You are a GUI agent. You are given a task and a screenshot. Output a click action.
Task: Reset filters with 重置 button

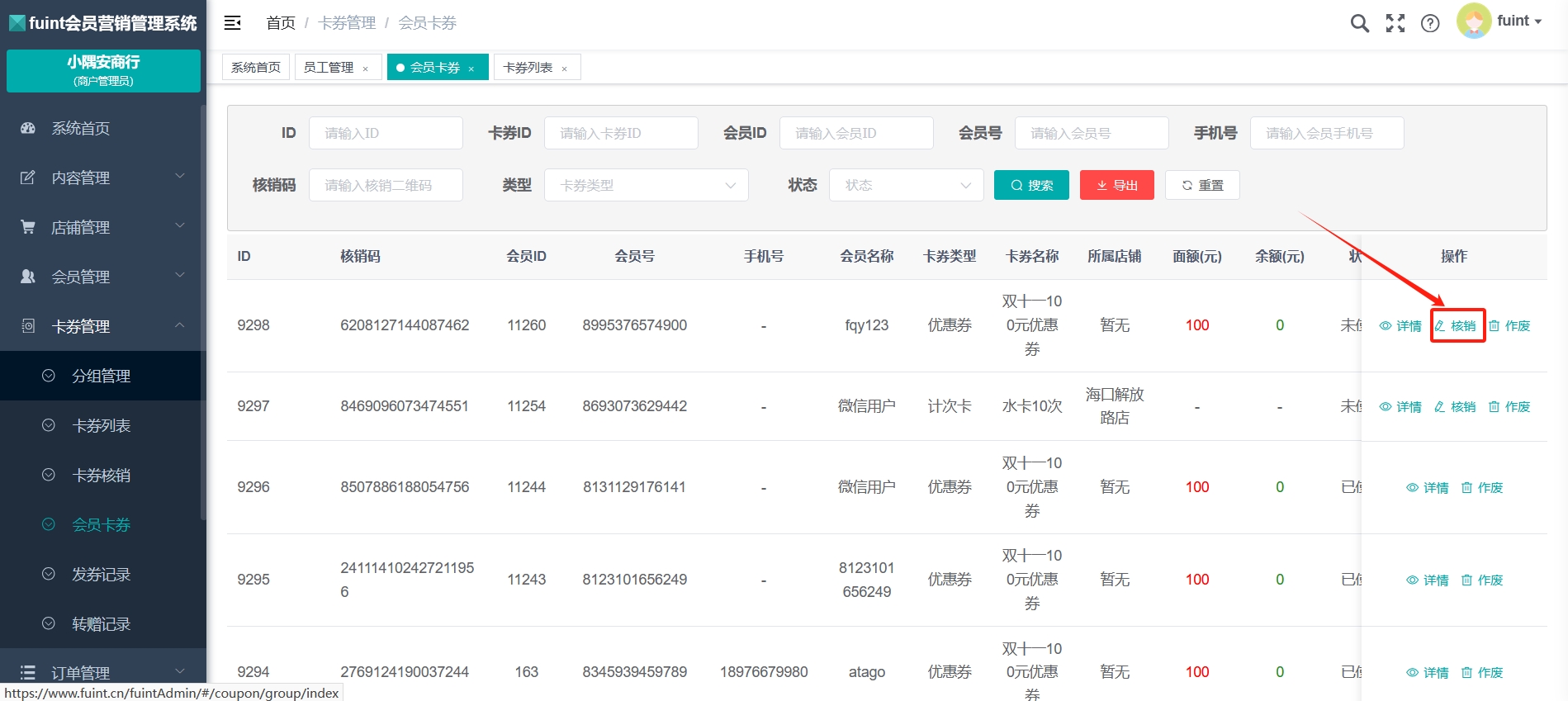(x=1201, y=185)
